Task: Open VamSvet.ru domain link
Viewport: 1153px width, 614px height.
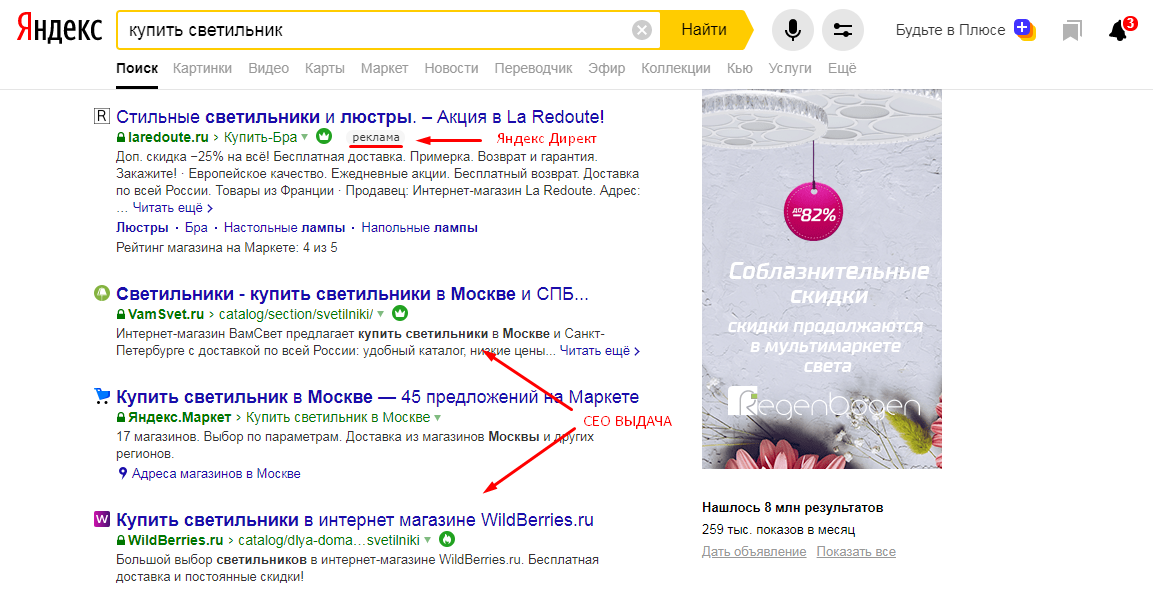Action: [166, 315]
